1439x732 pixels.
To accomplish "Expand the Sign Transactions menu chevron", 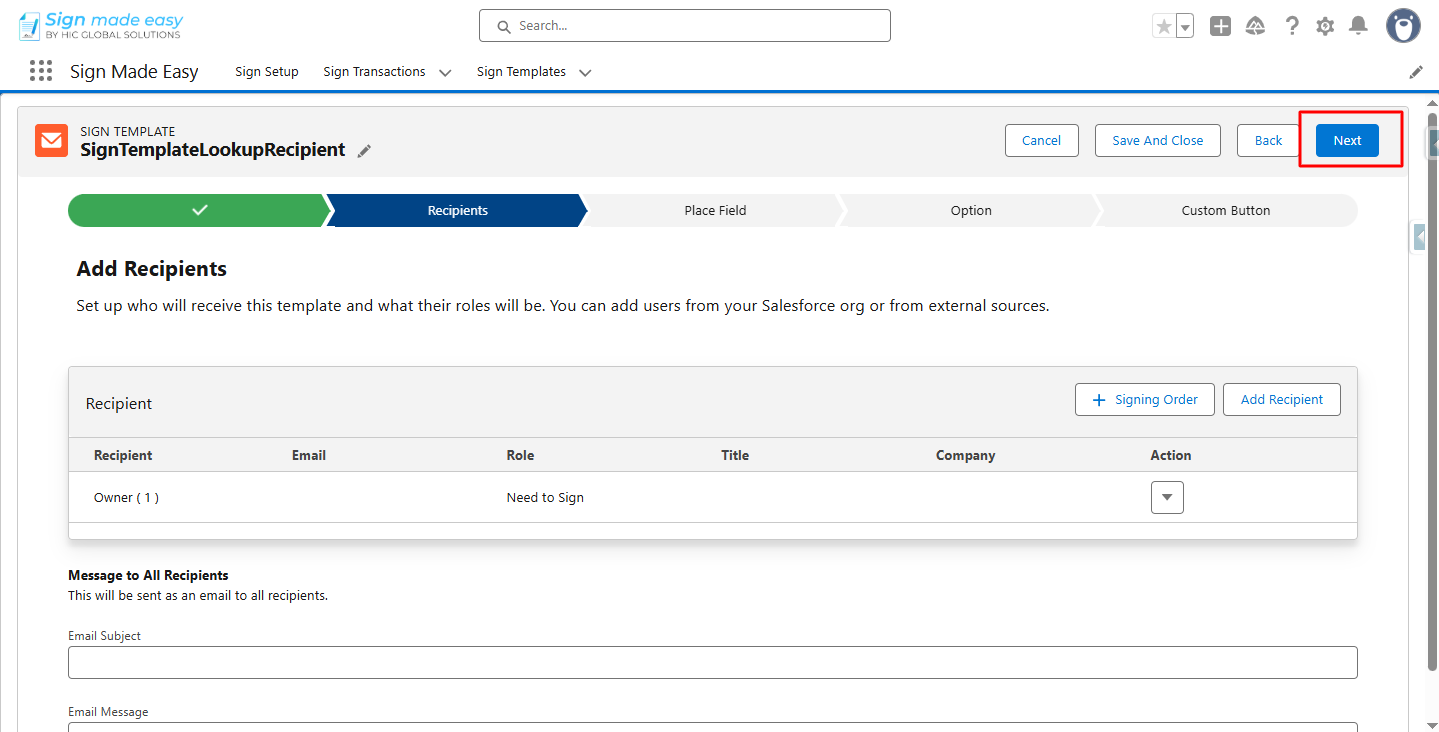I will coord(445,72).
